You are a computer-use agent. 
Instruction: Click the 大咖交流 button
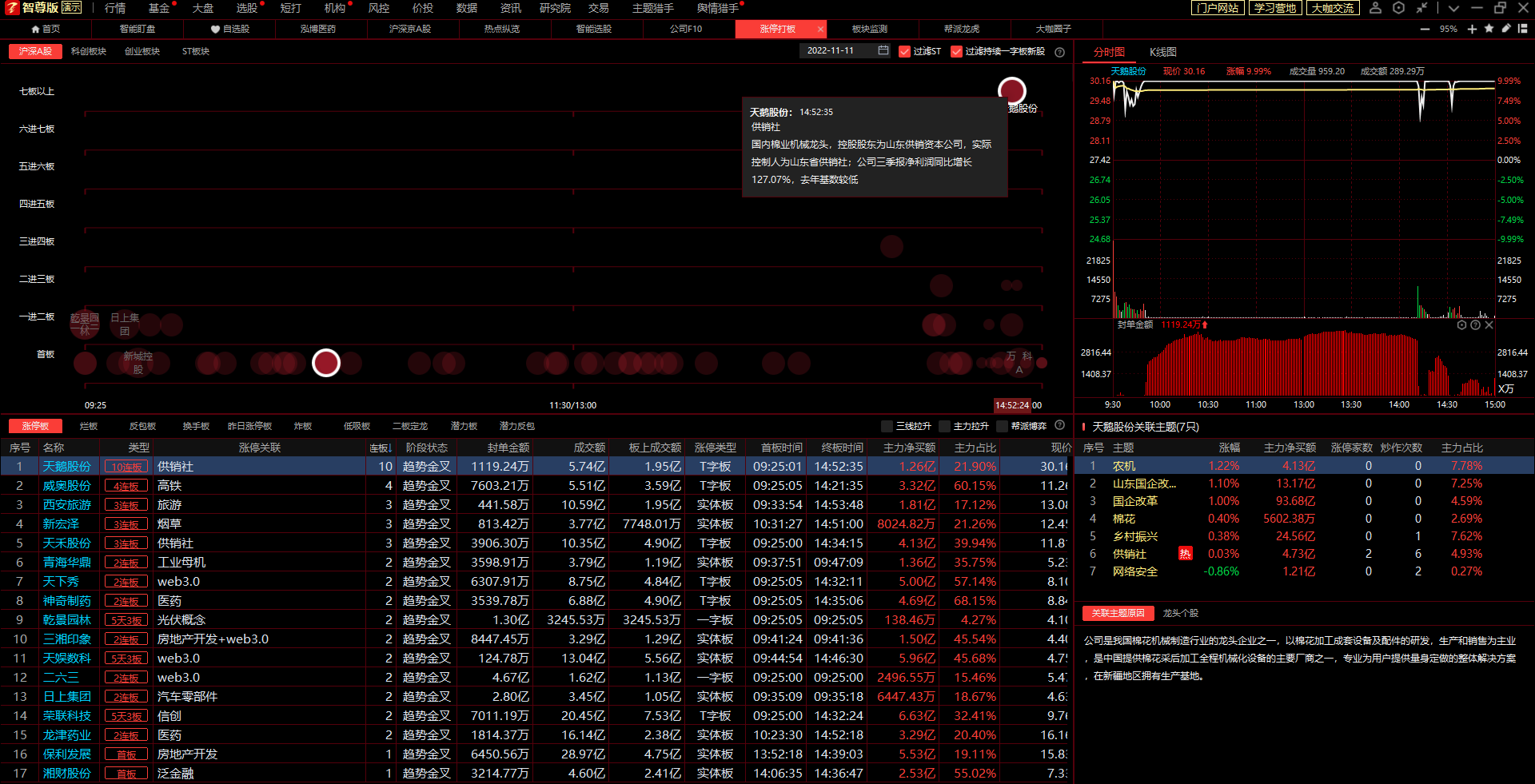(1333, 8)
